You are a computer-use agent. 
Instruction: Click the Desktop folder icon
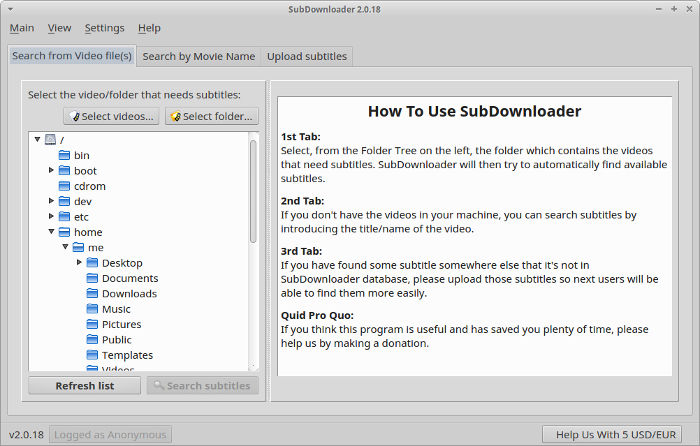click(x=92, y=263)
